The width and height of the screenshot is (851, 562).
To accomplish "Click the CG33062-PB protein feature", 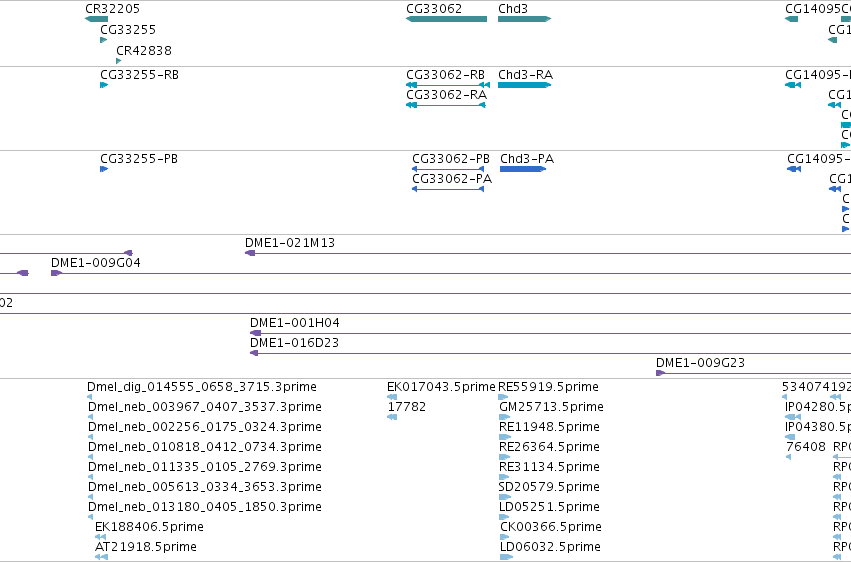I will pyautogui.click(x=448, y=169).
